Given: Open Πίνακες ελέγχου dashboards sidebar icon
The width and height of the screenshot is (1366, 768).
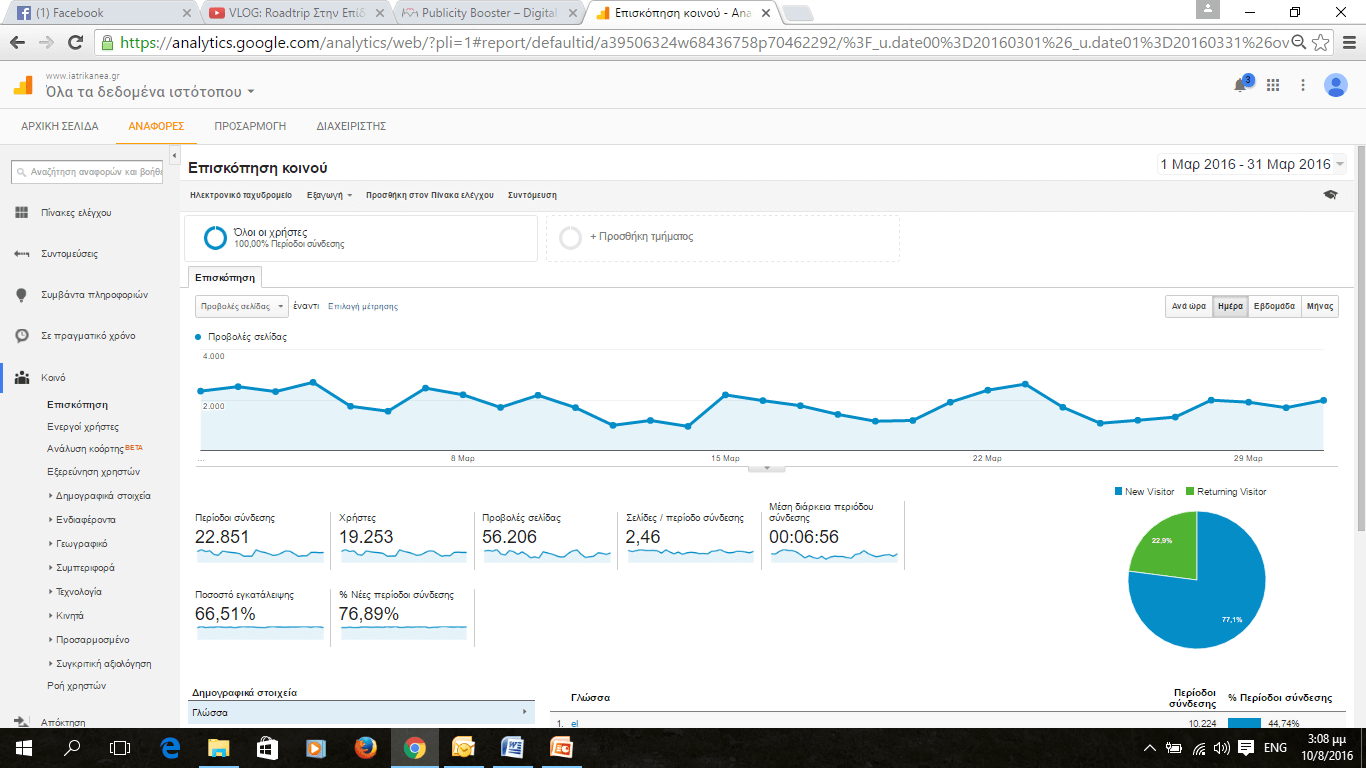Looking at the screenshot, I should click(22, 213).
